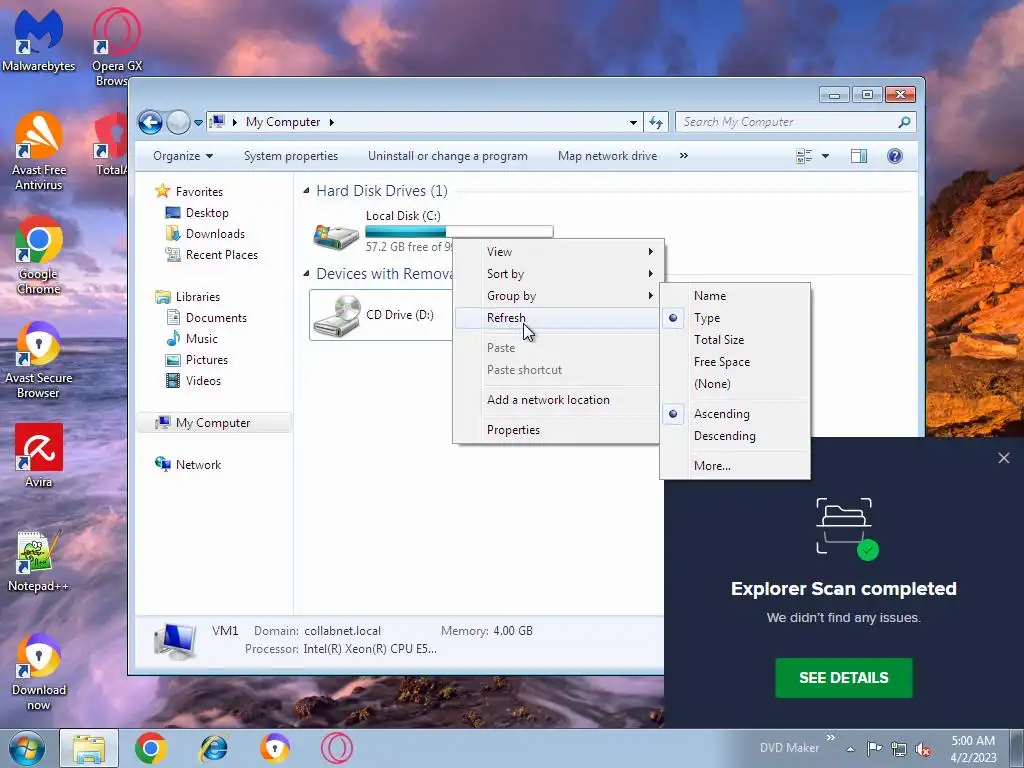This screenshot has height=768, width=1024.
Task: Click the Action Center flag tray icon
Action: pyautogui.click(x=874, y=748)
